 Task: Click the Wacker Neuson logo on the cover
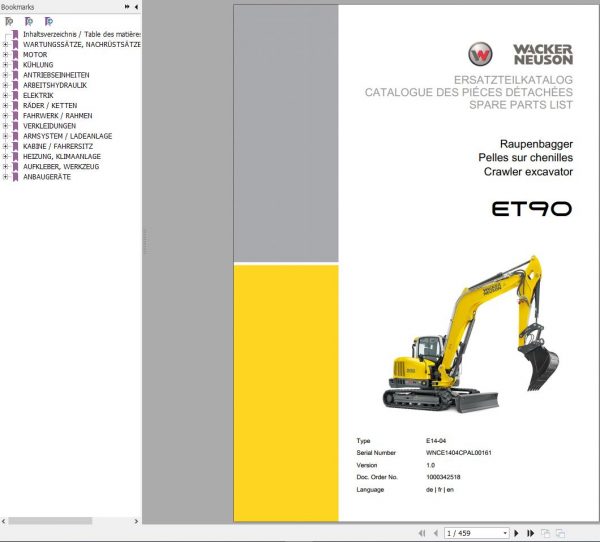coord(520,54)
